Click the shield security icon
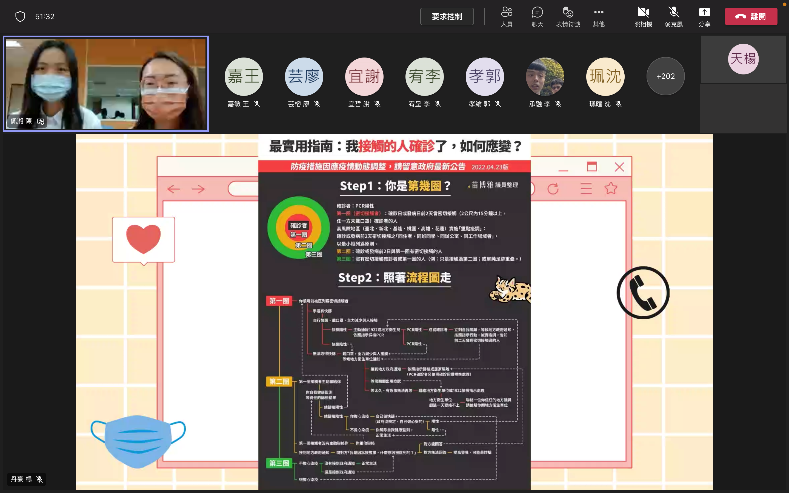789x493 pixels. point(20,17)
